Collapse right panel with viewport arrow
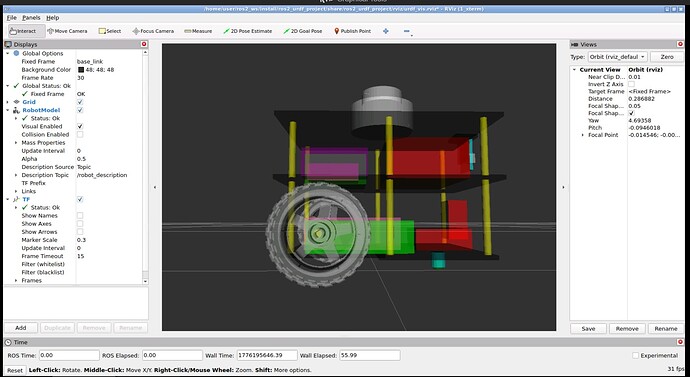The width and height of the screenshot is (690, 377). pyautogui.click(x=563, y=187)
